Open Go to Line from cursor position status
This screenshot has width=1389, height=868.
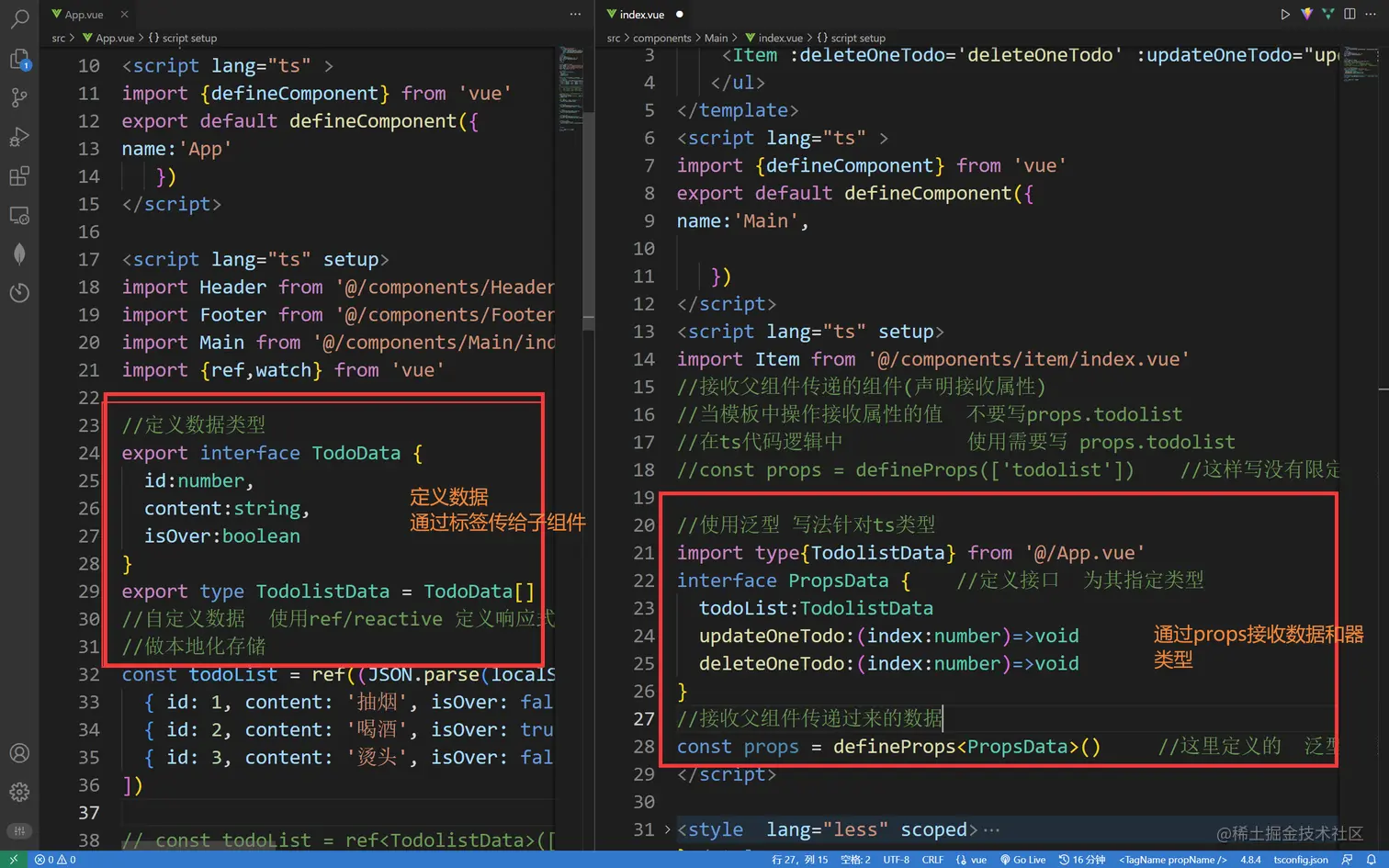point(799,860)
